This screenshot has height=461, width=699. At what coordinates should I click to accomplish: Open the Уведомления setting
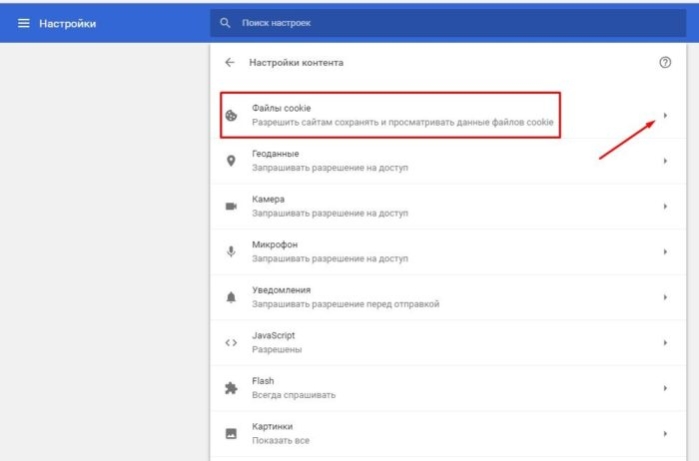(x=448, y=297)
